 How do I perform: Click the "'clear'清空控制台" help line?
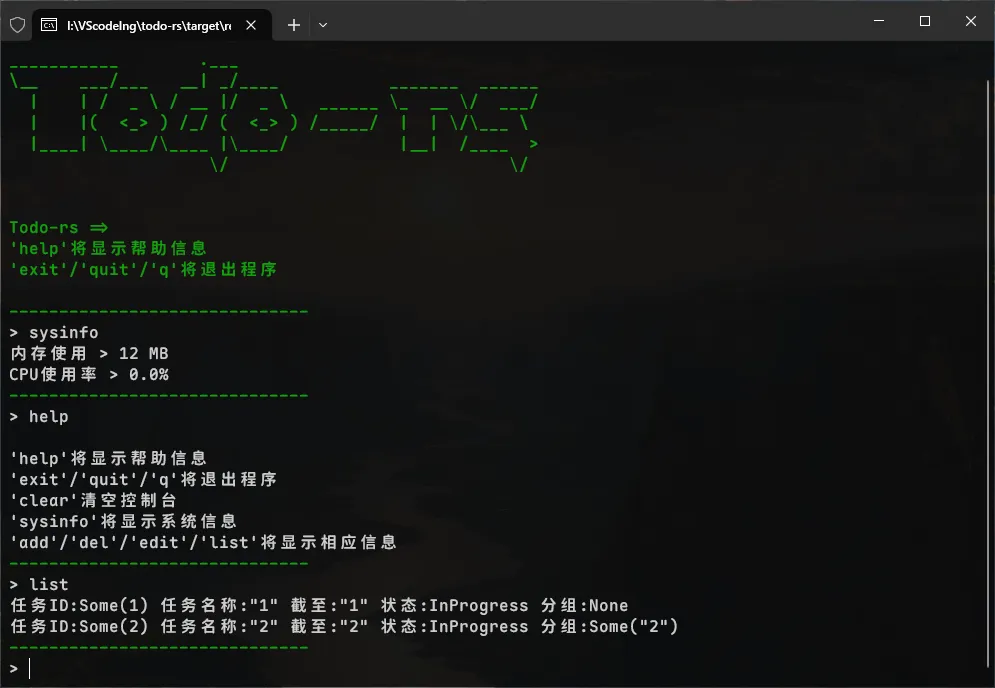tap(93, 500)
